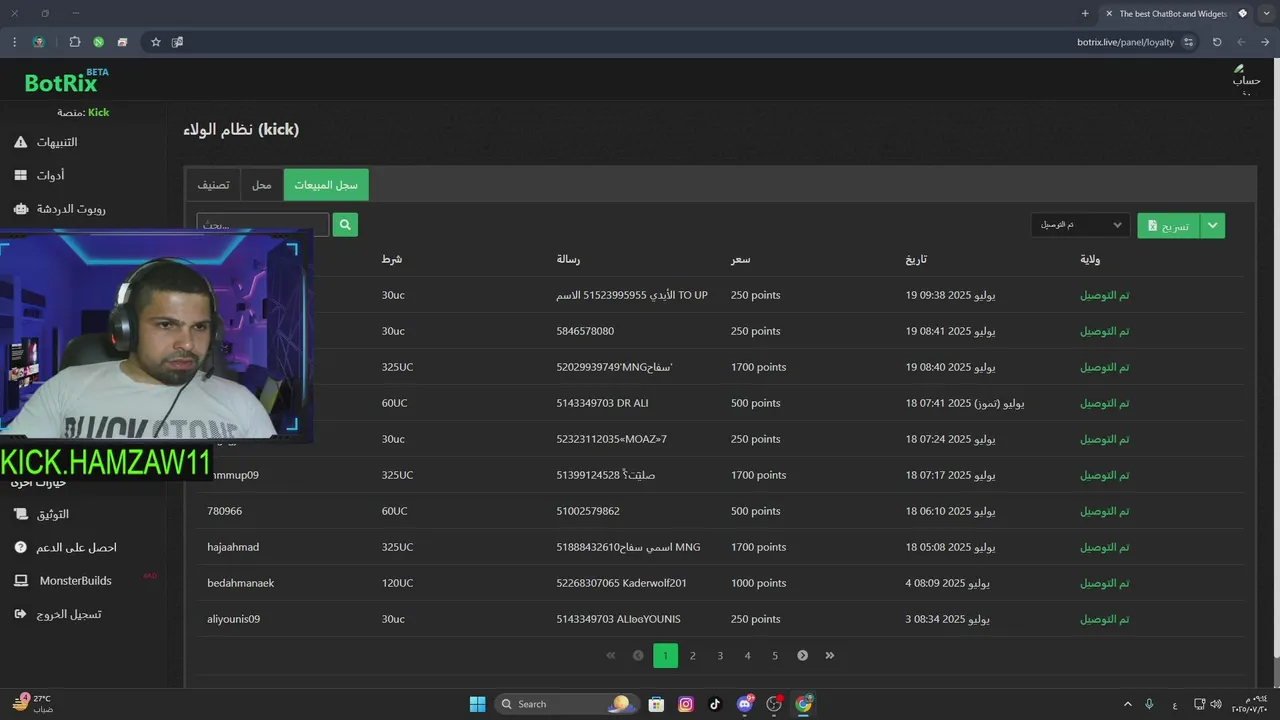Click username hajaahmad in table
1280x720 pixels.
click(x=233, y=547)
